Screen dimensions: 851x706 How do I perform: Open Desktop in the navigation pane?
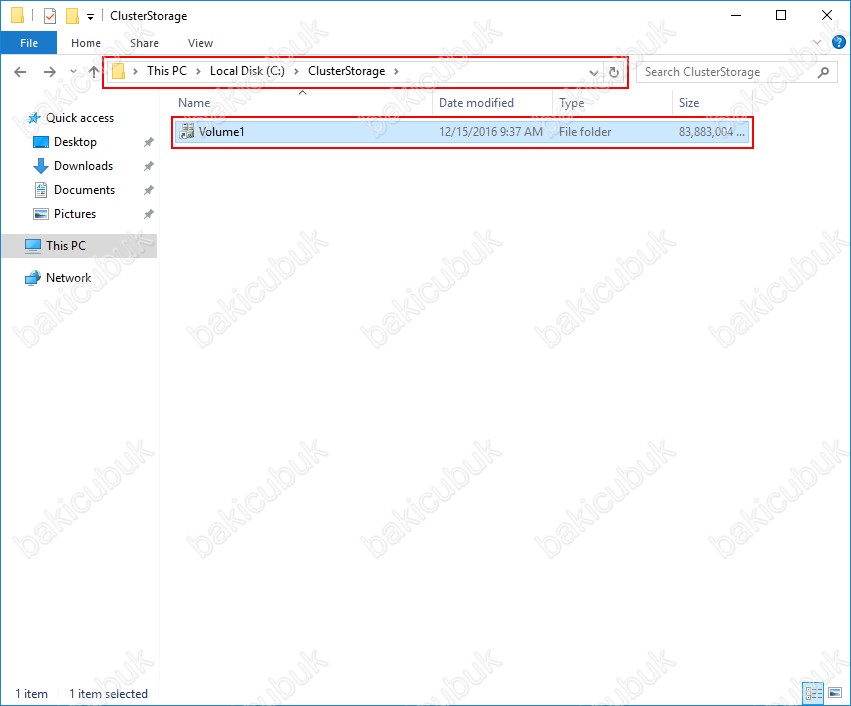tap(75, 142)
